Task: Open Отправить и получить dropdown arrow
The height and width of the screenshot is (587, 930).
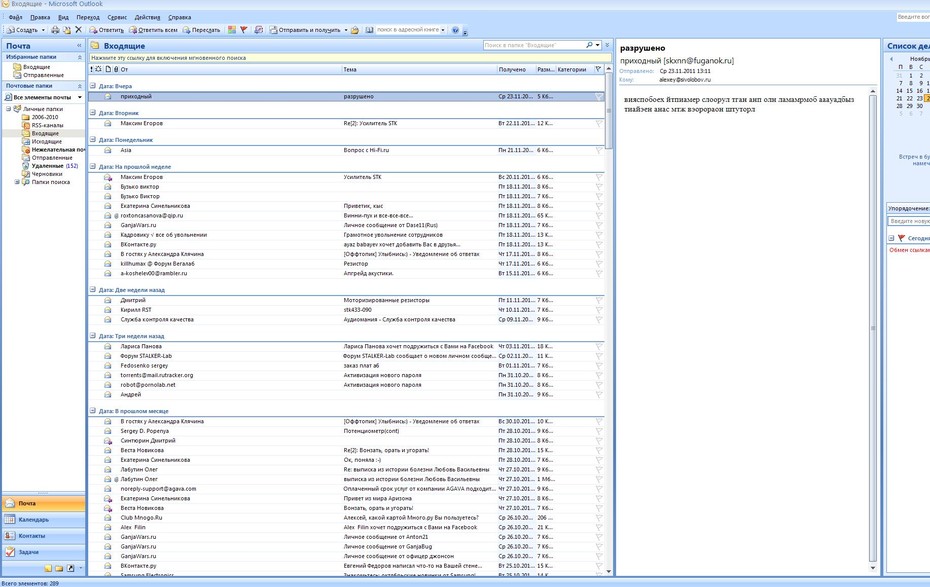Action: 346,30
